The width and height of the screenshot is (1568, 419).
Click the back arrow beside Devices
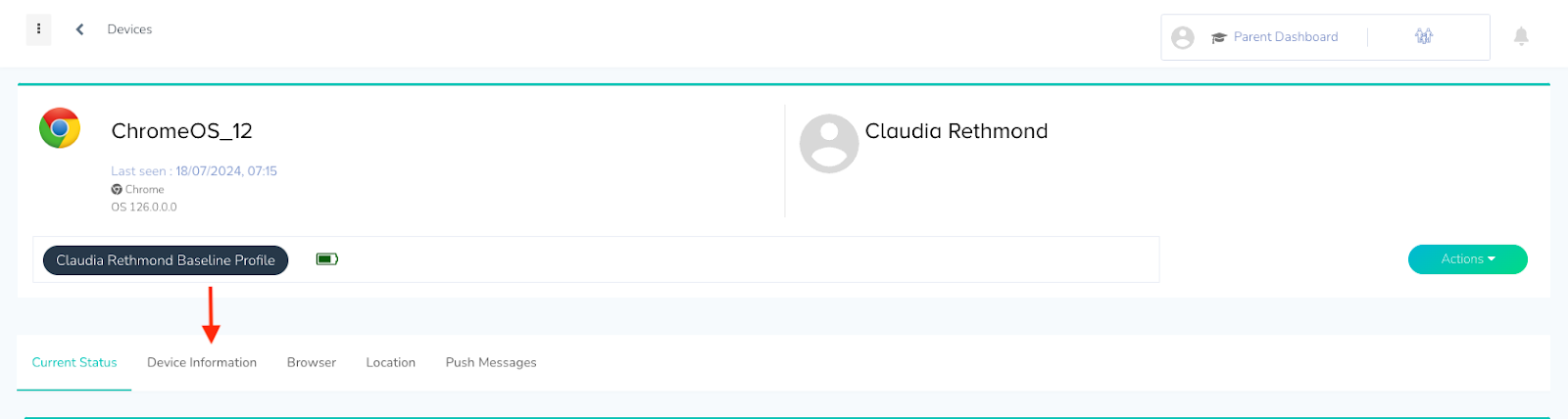coord(79,29)
